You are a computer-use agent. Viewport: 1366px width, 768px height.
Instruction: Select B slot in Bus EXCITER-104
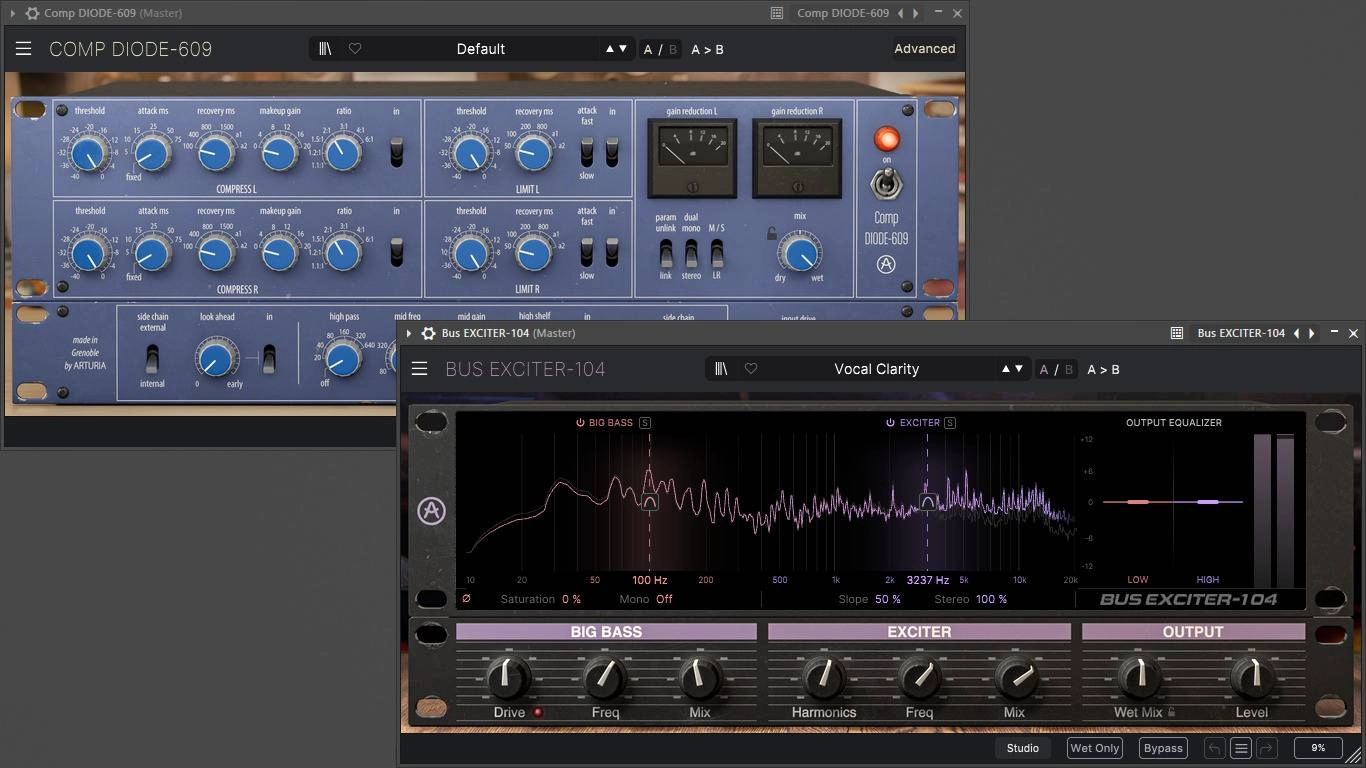point(1069,369)
